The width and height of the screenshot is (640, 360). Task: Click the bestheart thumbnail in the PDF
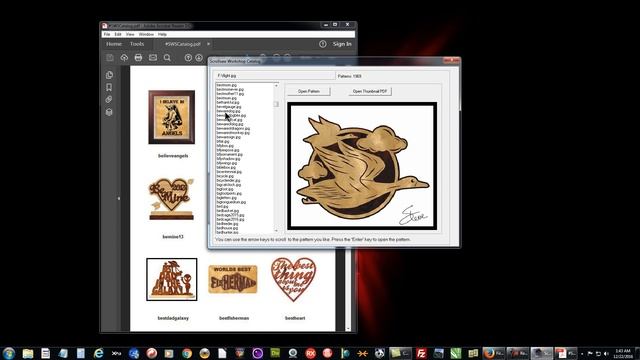tap(293, 280)
